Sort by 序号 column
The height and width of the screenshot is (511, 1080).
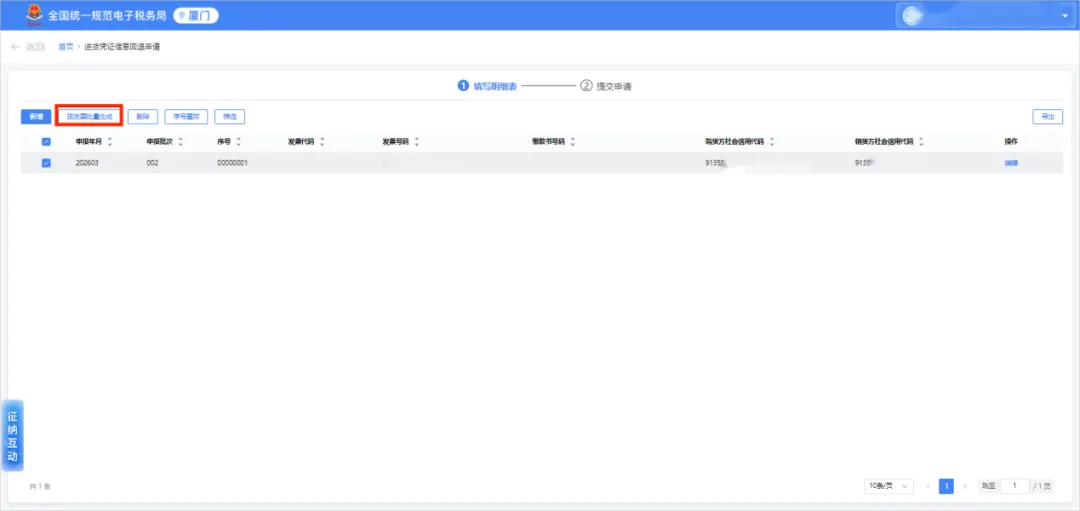pyautogui.click(x=238, y=142)
